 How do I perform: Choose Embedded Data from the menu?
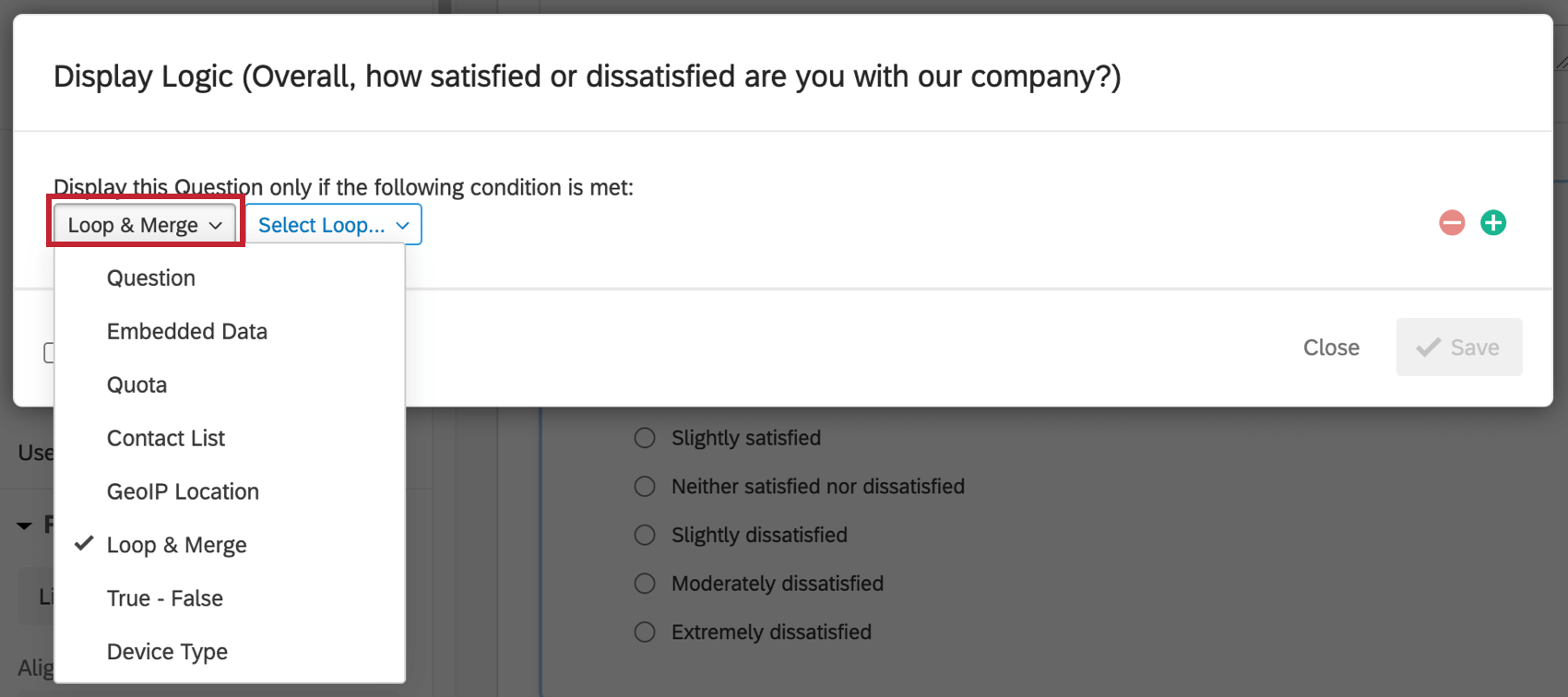pos(187,332)
